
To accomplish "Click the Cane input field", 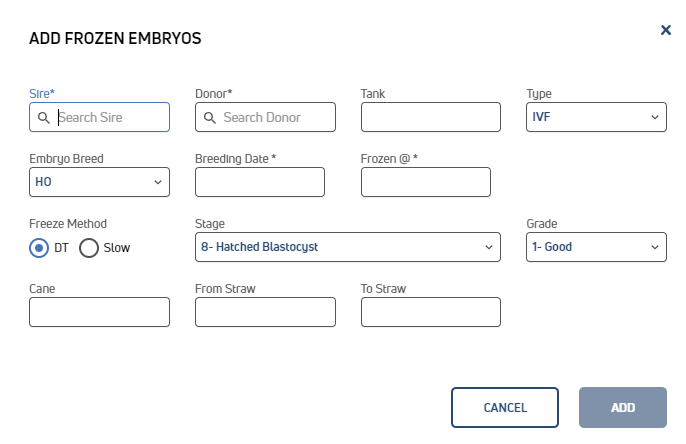I will [99, 312].
